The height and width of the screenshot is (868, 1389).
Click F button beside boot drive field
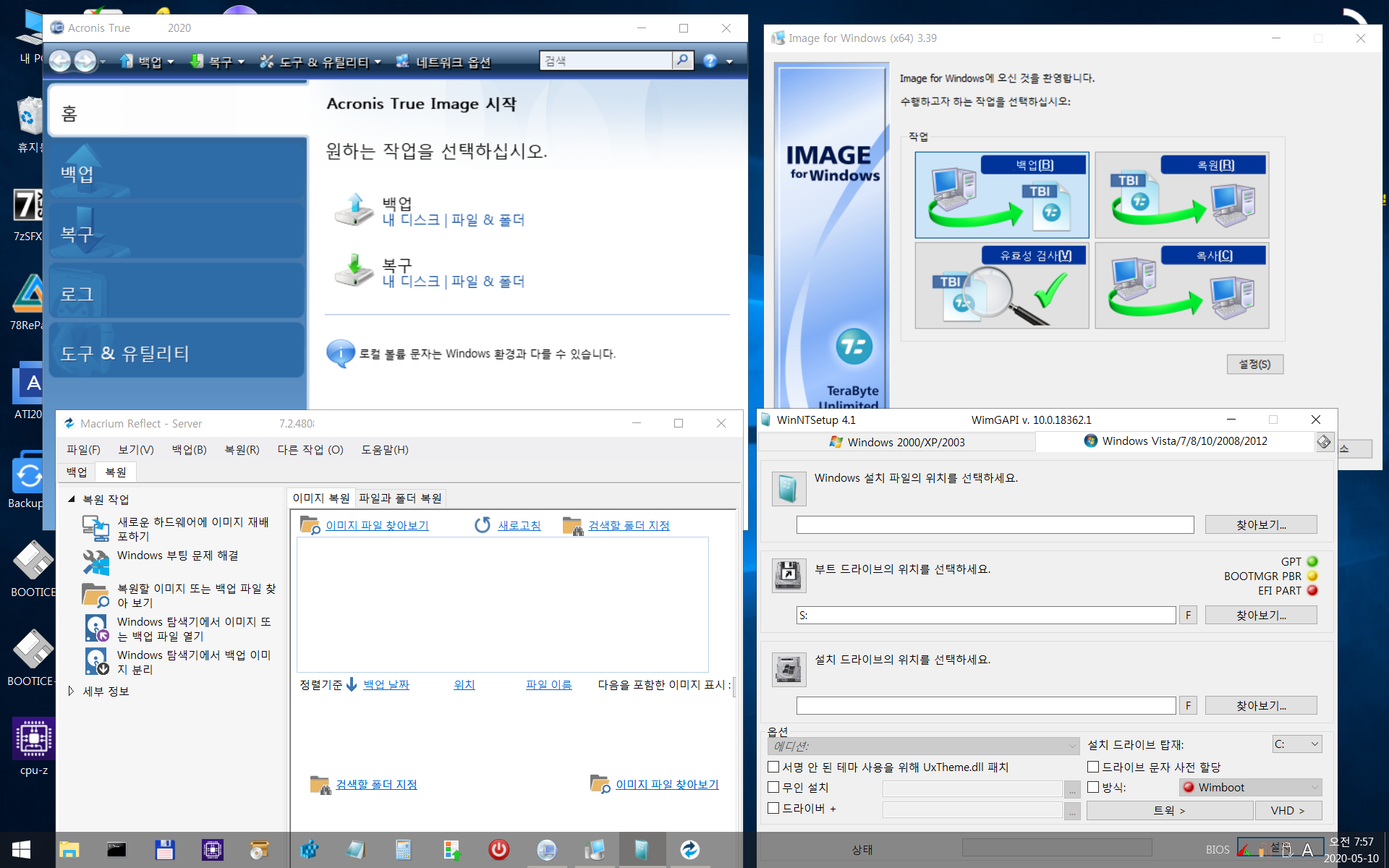[1188, 615]
